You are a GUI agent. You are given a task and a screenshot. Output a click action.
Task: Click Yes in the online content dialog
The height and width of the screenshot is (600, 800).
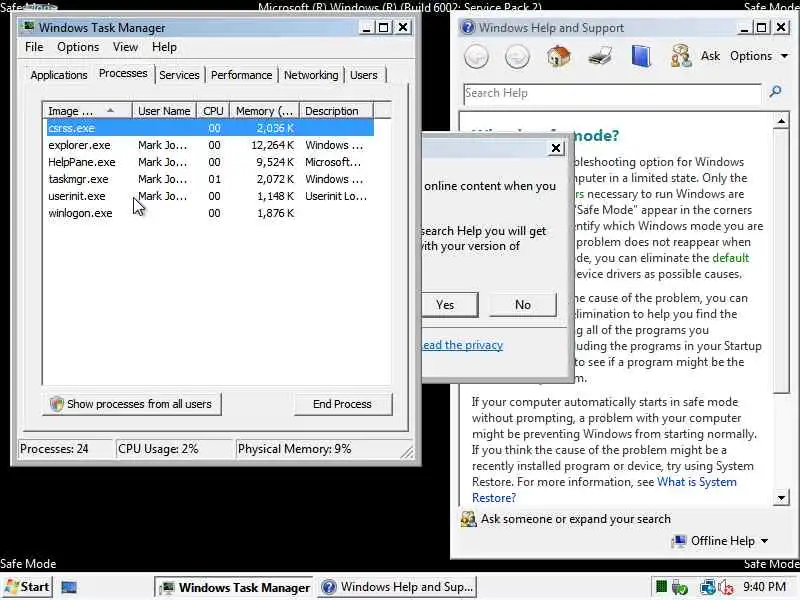click(448, 305)
